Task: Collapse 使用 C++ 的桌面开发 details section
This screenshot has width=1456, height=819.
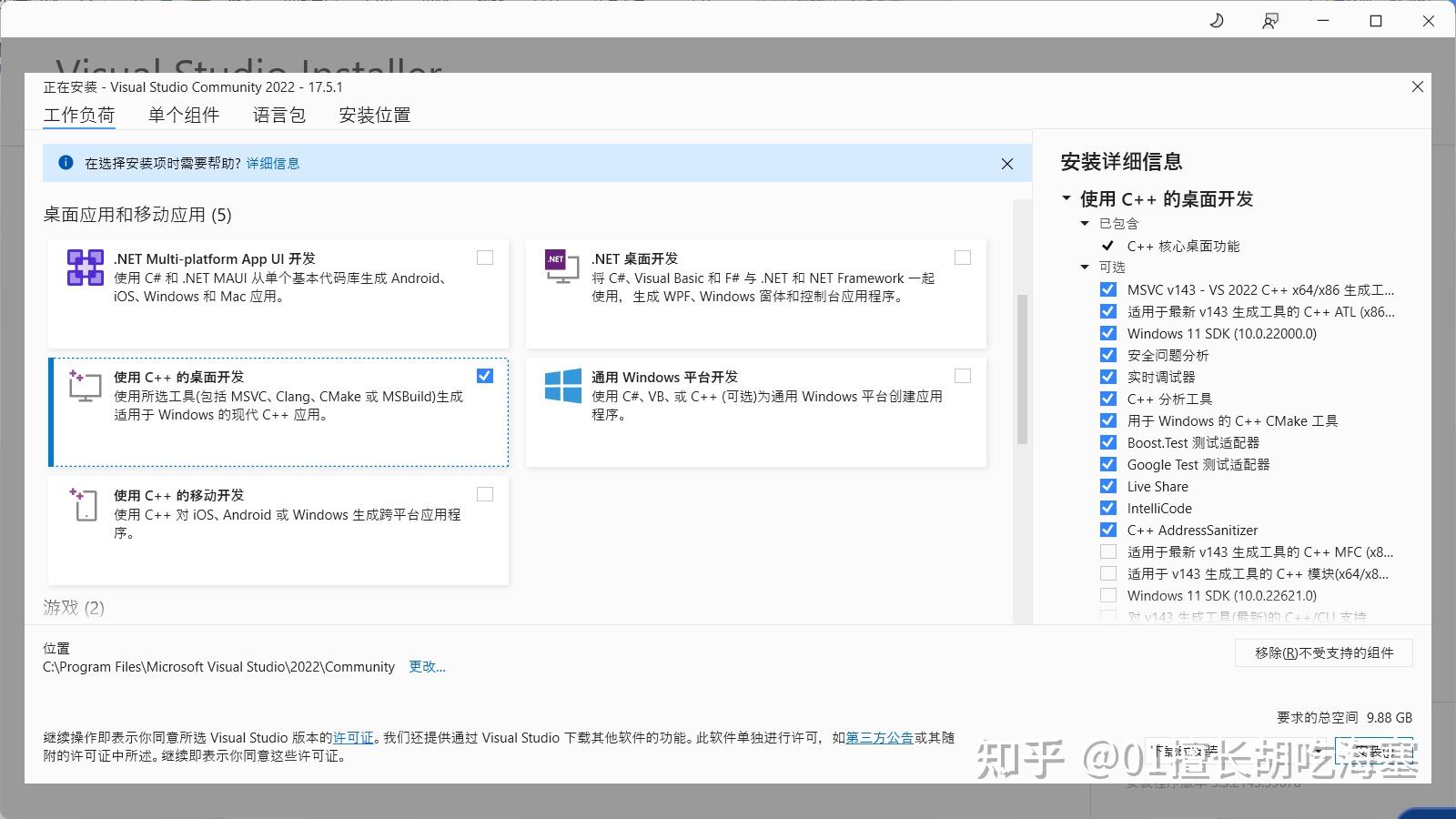Action: click(x=1067, y=198)
